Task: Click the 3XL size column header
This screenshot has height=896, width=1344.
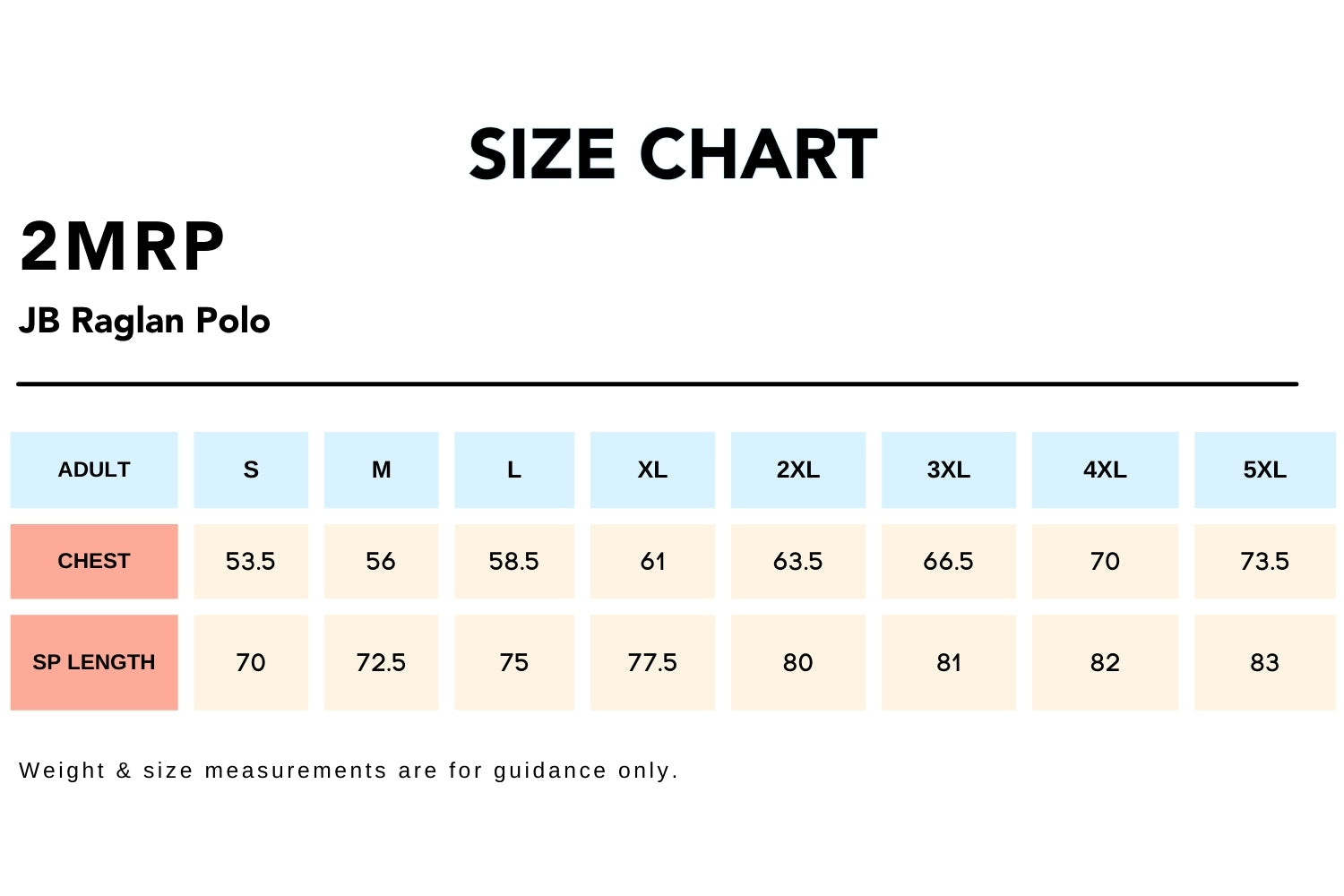Action: (x=948, y=470)
